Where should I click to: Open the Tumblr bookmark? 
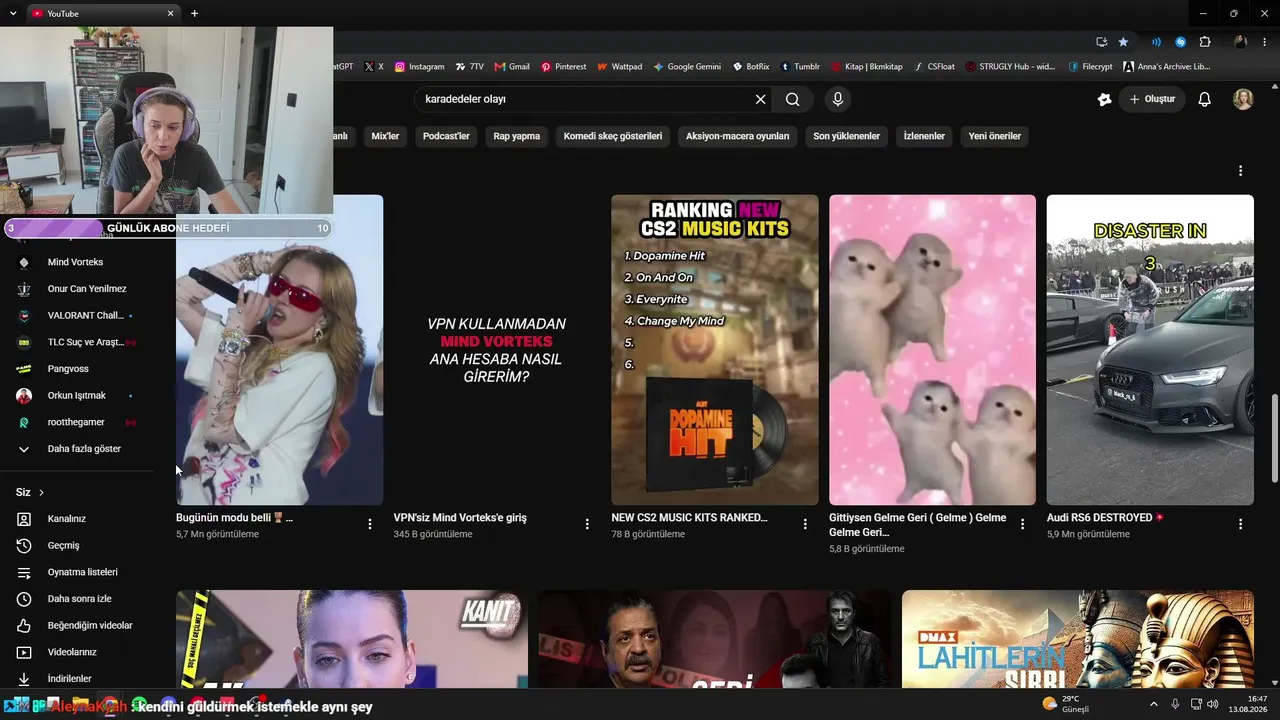(x=800, y=67)
